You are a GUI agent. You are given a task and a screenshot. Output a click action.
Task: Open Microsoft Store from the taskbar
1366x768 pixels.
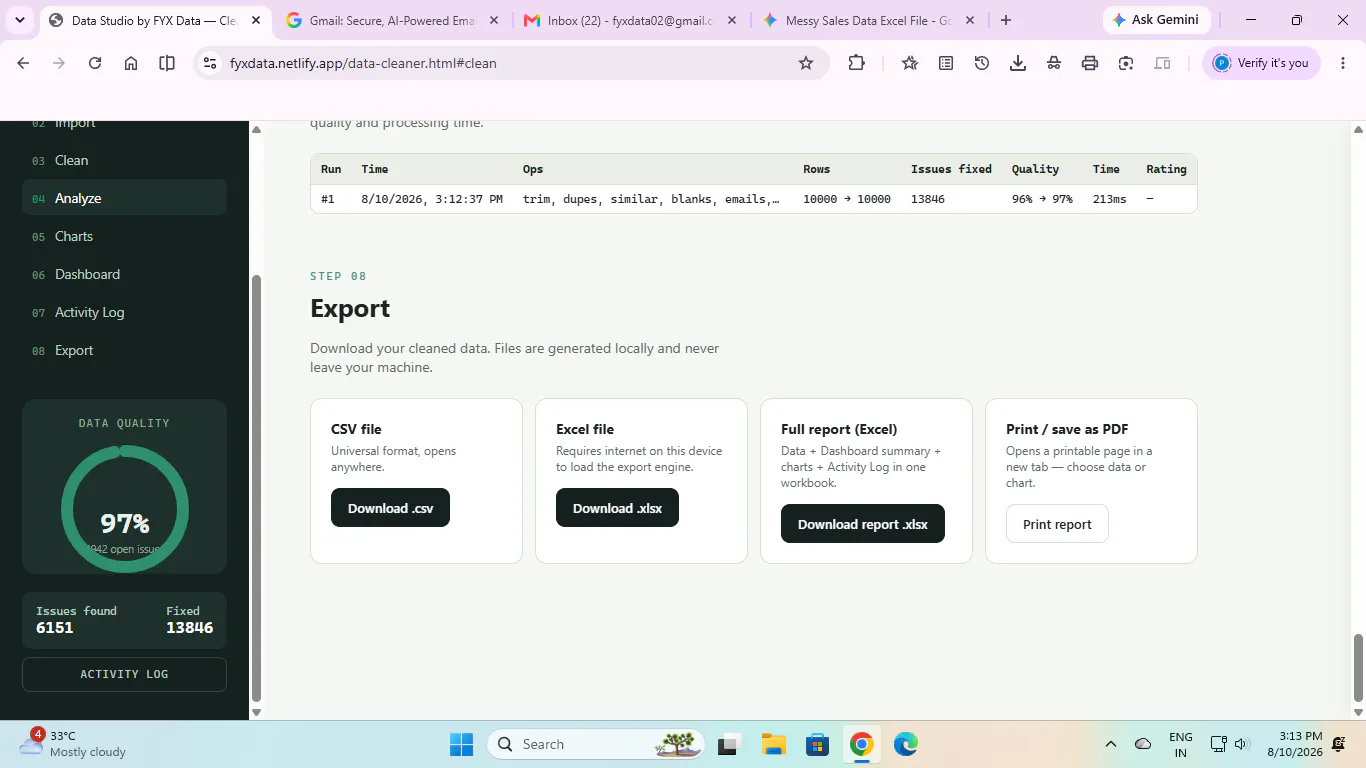coord(817,744)
